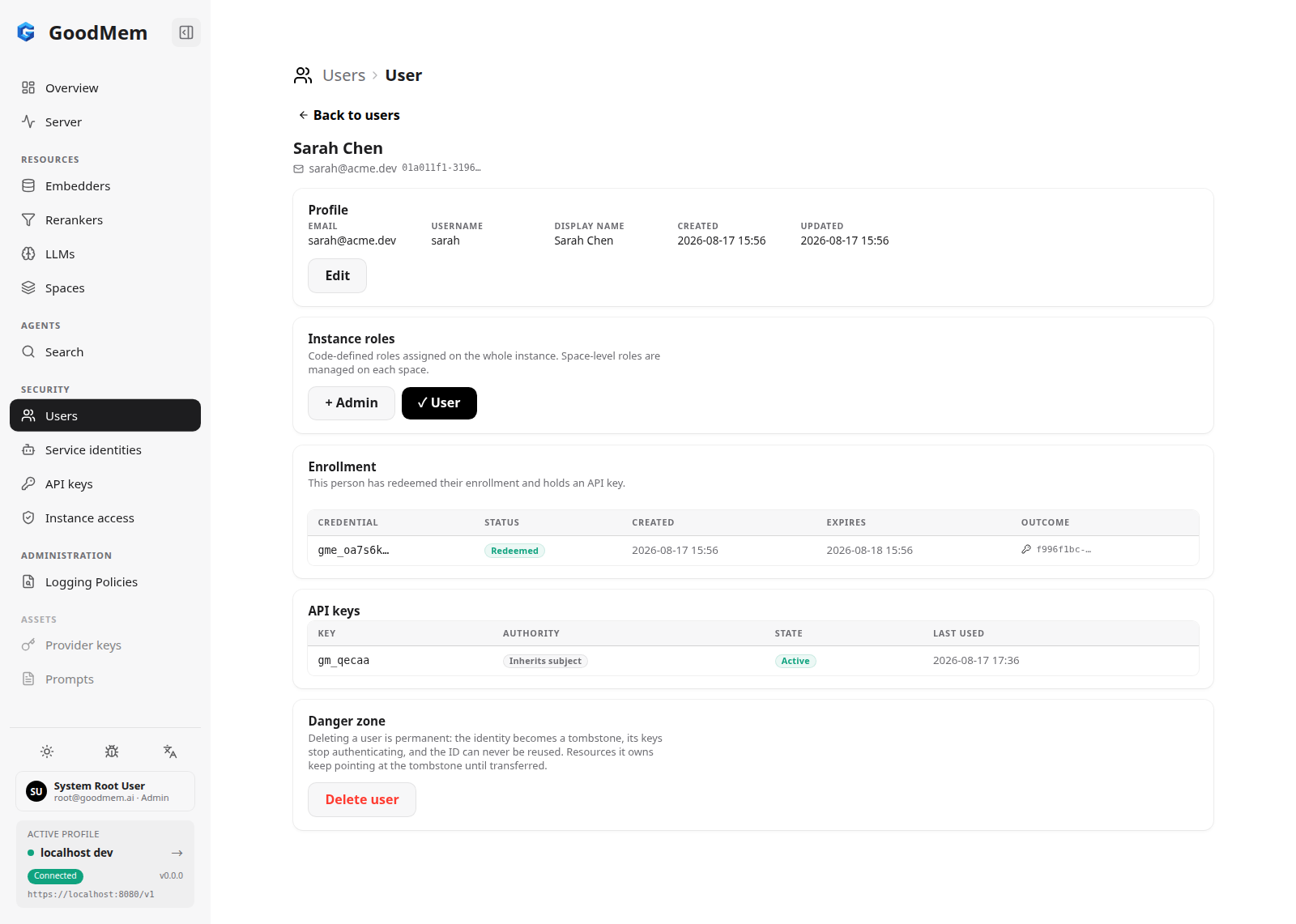1296x924 pixels.
Task: Click last used 2026-08-17 17:36
Action: pyautogui.click(x=976, y=660)
